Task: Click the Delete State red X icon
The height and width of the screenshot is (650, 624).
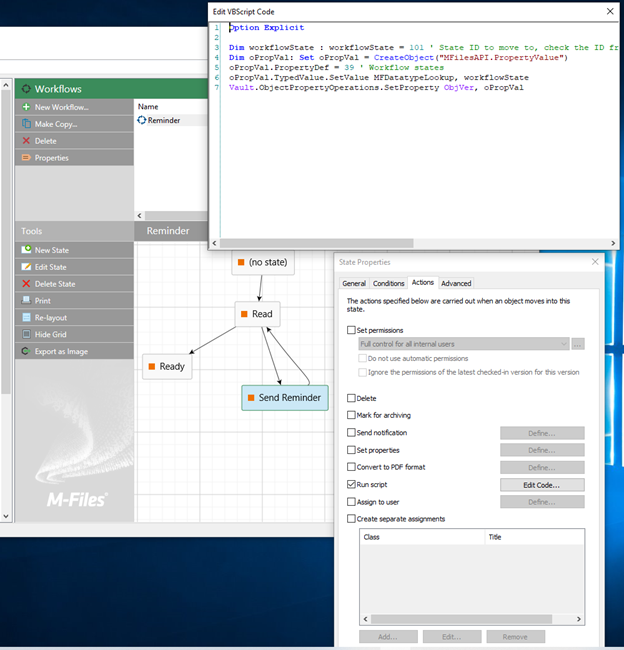Action: [26, 284]
